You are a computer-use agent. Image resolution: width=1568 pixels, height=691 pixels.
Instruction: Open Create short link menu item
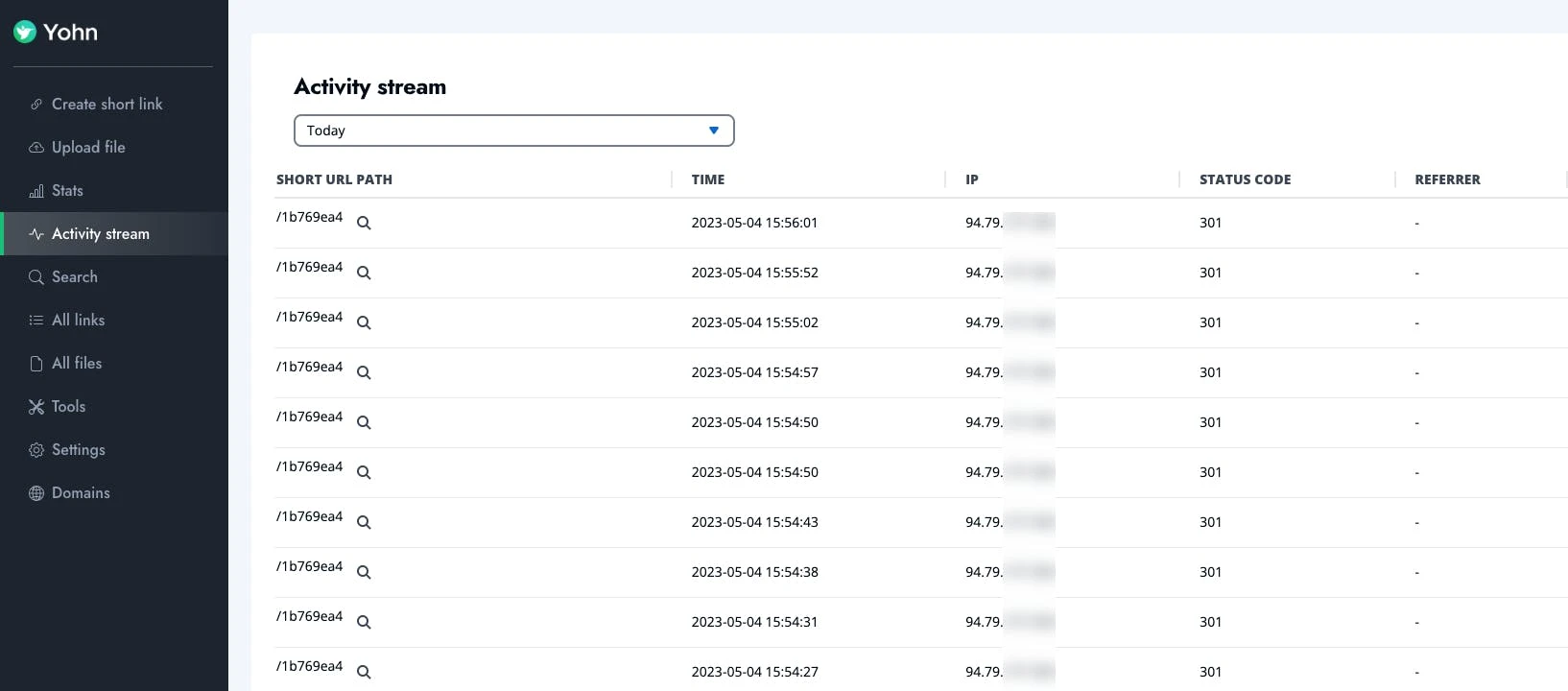click(x=114, y=105)
